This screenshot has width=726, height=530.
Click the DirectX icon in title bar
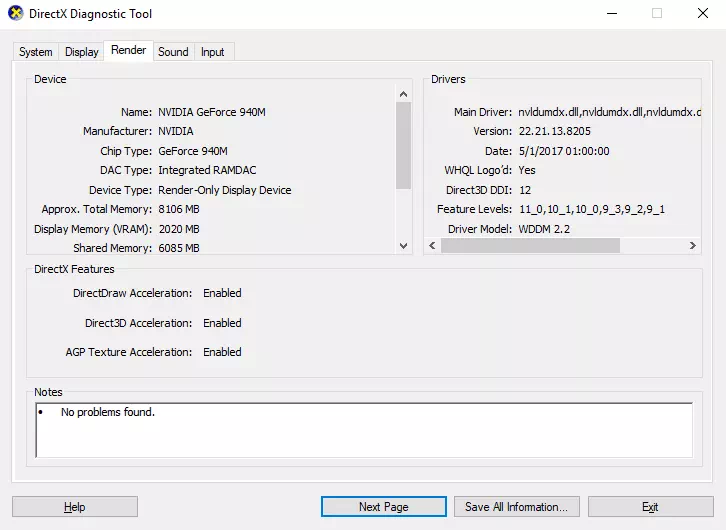[x=15, y=14]
